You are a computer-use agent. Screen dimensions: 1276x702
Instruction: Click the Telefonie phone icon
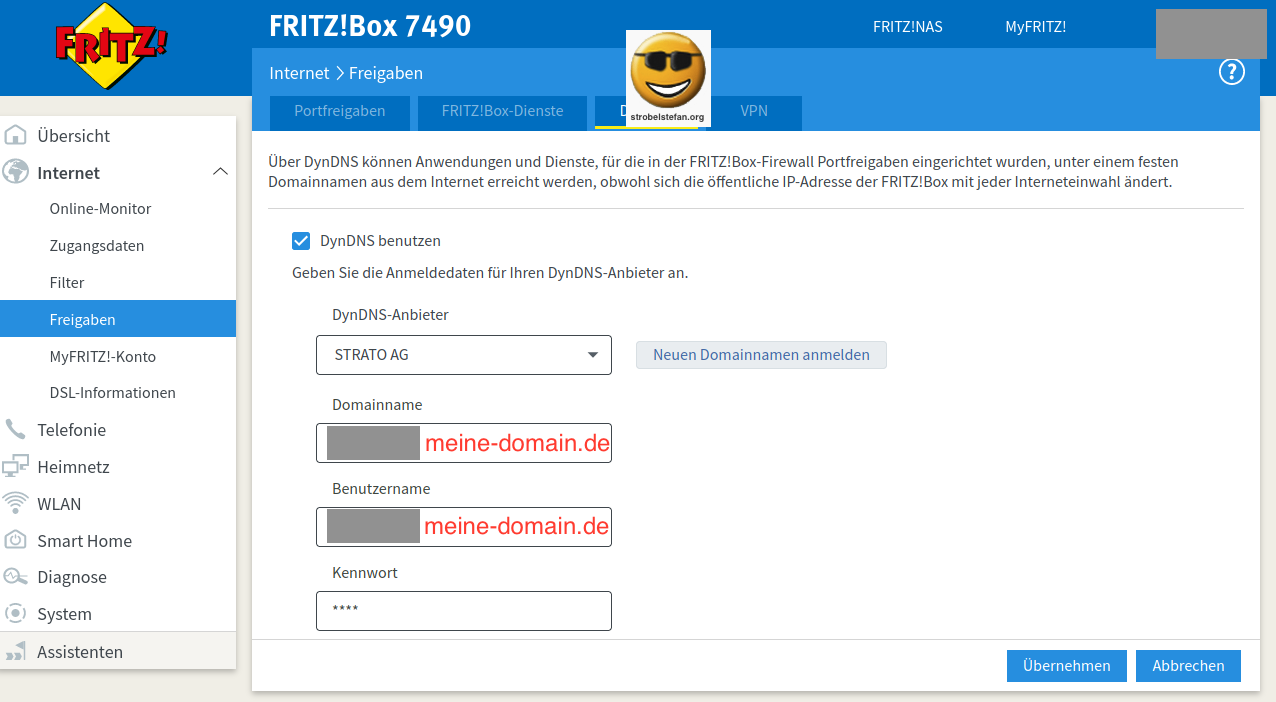pyautogui.click(x=16, y=430)
